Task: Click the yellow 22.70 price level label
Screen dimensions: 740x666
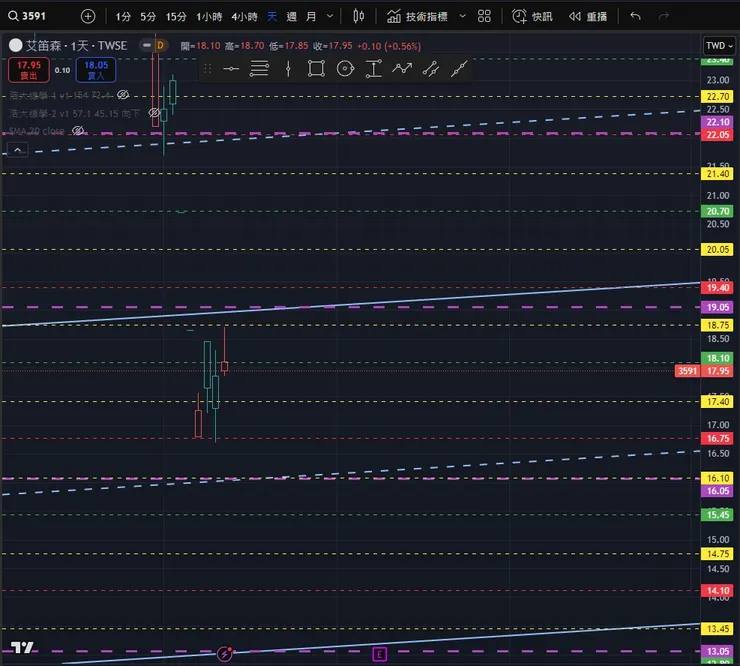Action: [x=718, y=97]
